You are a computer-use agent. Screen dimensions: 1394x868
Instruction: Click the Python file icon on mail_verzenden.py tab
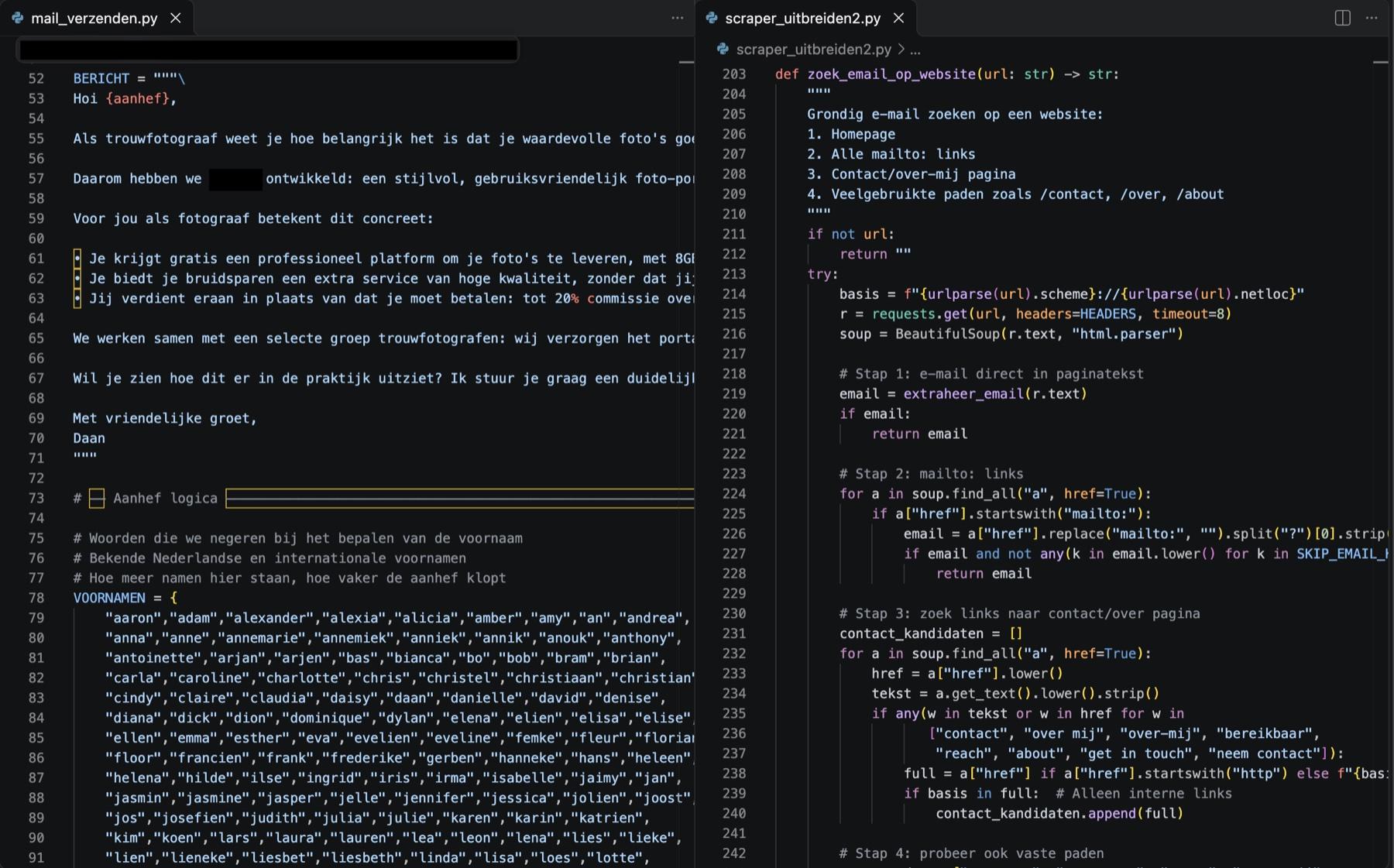17,18
